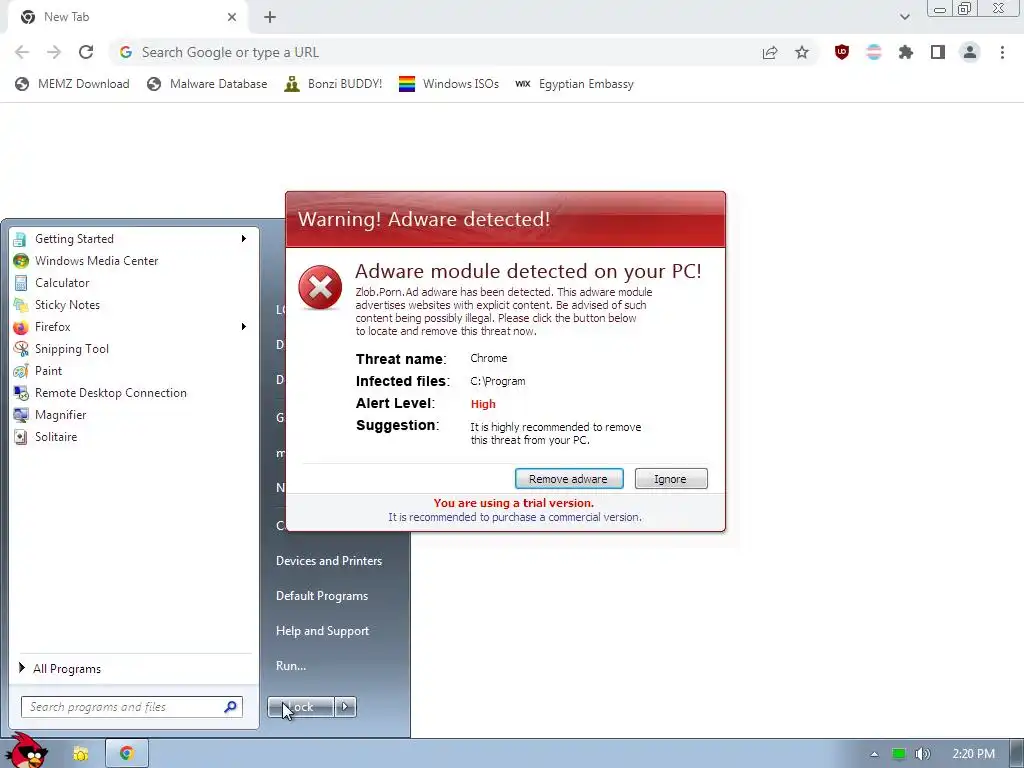
Task: Click the Angry Birds Start button
Action: click(28, 753)
